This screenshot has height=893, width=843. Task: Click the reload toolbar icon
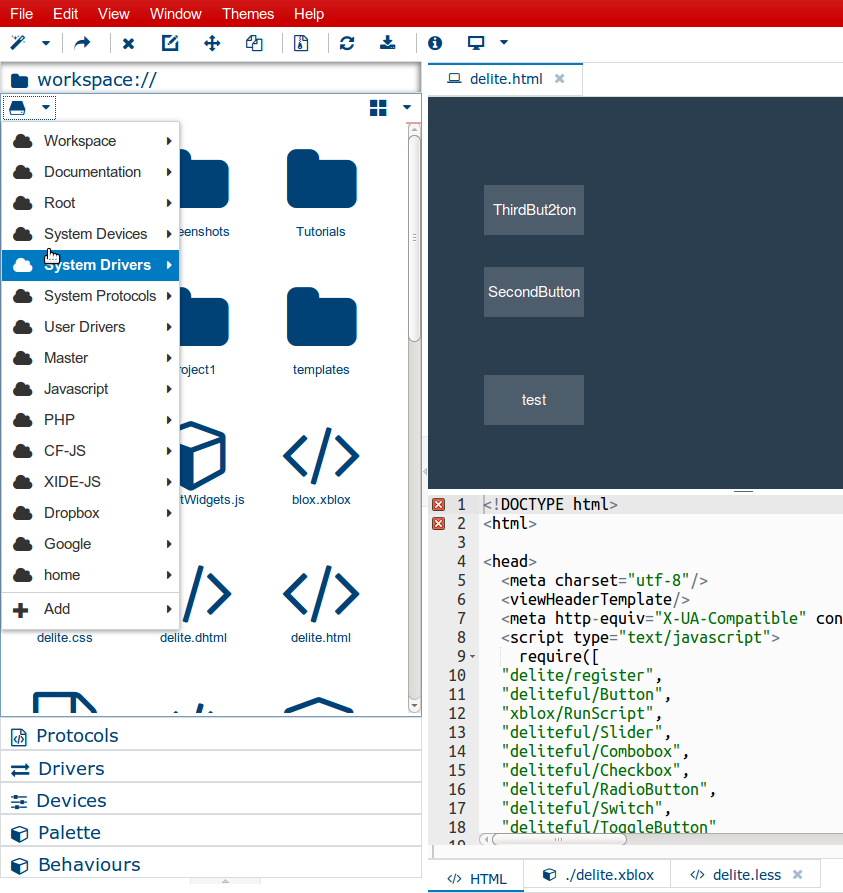(x=347, y=43)
